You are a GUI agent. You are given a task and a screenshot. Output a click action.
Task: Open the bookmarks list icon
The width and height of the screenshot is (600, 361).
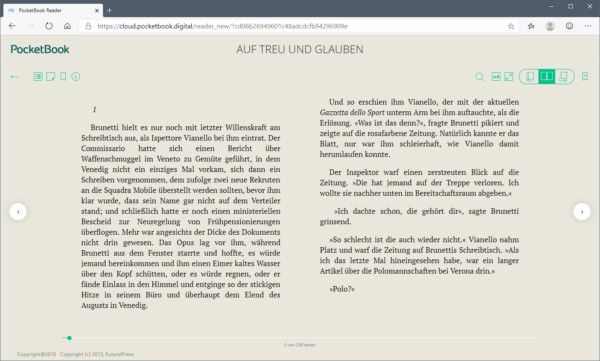pos(63,77)
